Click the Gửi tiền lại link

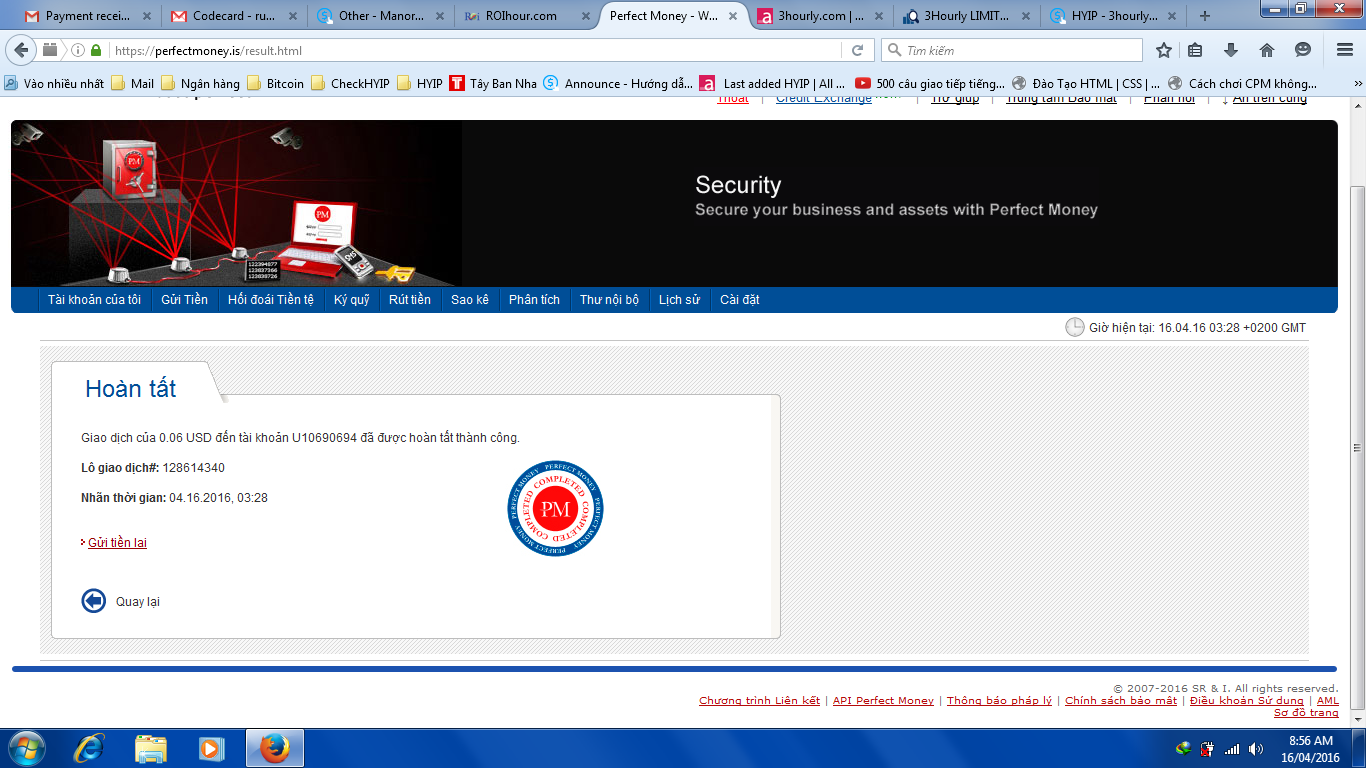(x=117, y=543)
